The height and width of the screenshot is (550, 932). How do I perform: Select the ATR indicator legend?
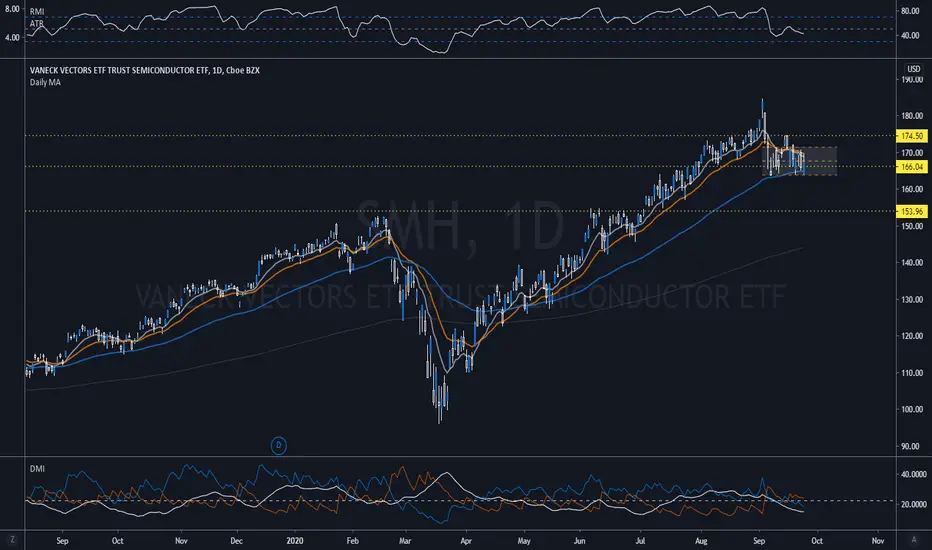[x=37, y=24]
